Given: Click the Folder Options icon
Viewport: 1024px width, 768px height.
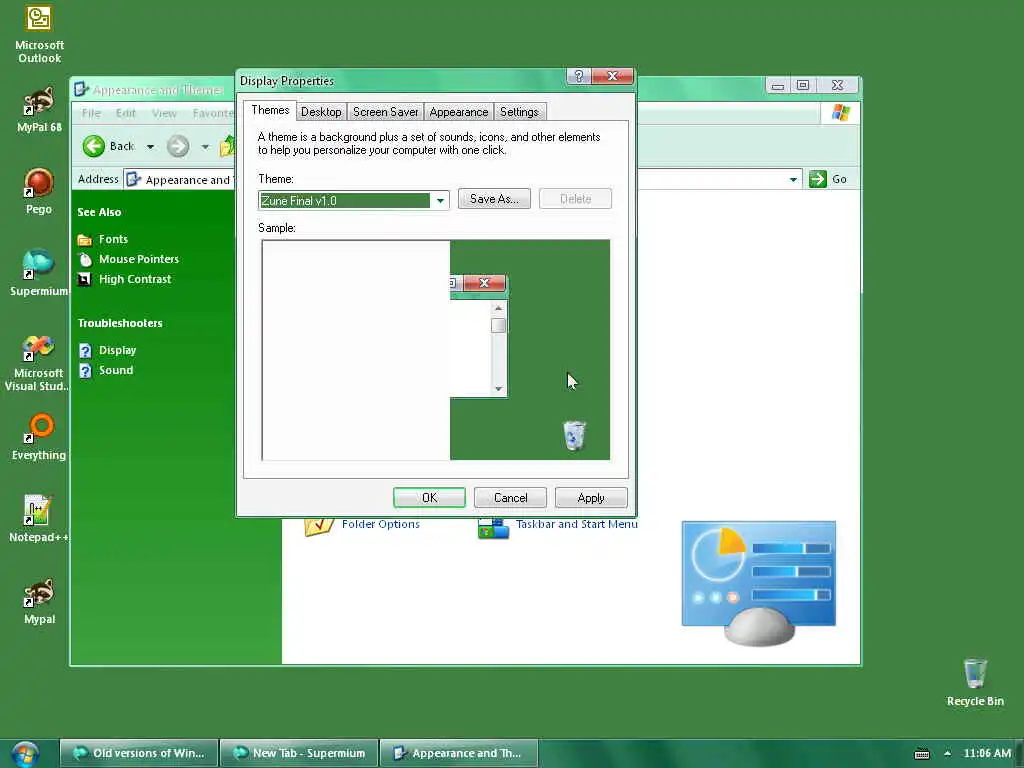Looking at the screenshot, I should click(319, 526).
